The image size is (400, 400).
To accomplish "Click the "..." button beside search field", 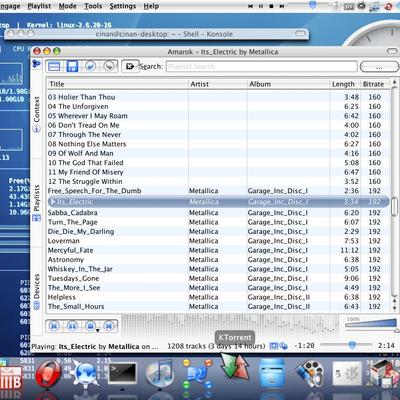I will 379,67.
